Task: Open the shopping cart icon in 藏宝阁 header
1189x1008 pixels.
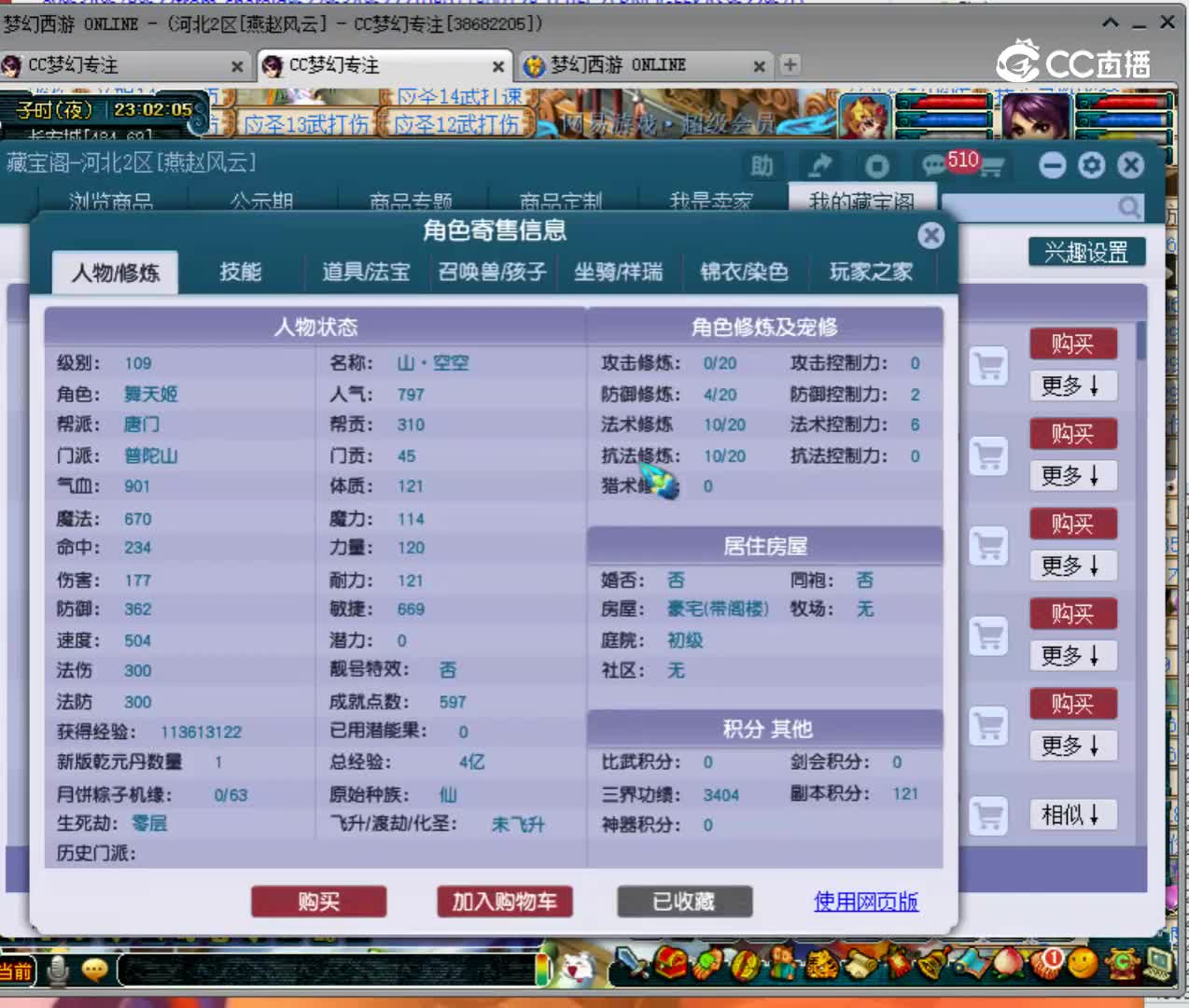Action: [x=991, y=168]
